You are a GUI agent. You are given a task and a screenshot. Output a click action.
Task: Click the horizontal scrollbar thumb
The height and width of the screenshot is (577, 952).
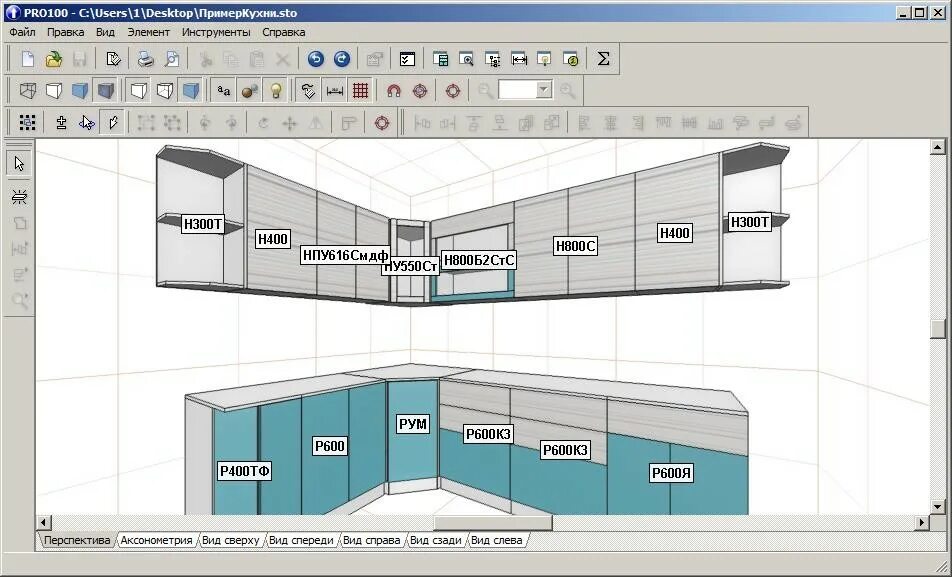click(x=492, y=522)
